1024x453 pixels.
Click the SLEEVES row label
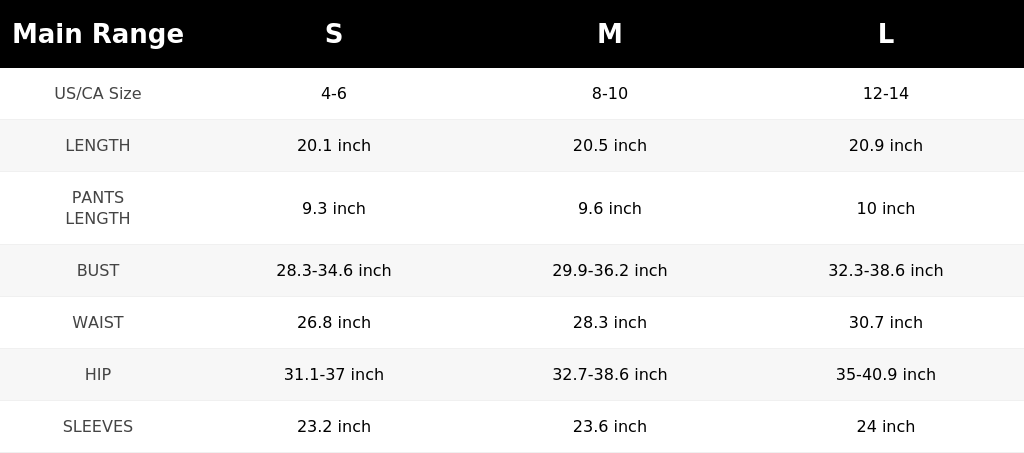(98, 426)
